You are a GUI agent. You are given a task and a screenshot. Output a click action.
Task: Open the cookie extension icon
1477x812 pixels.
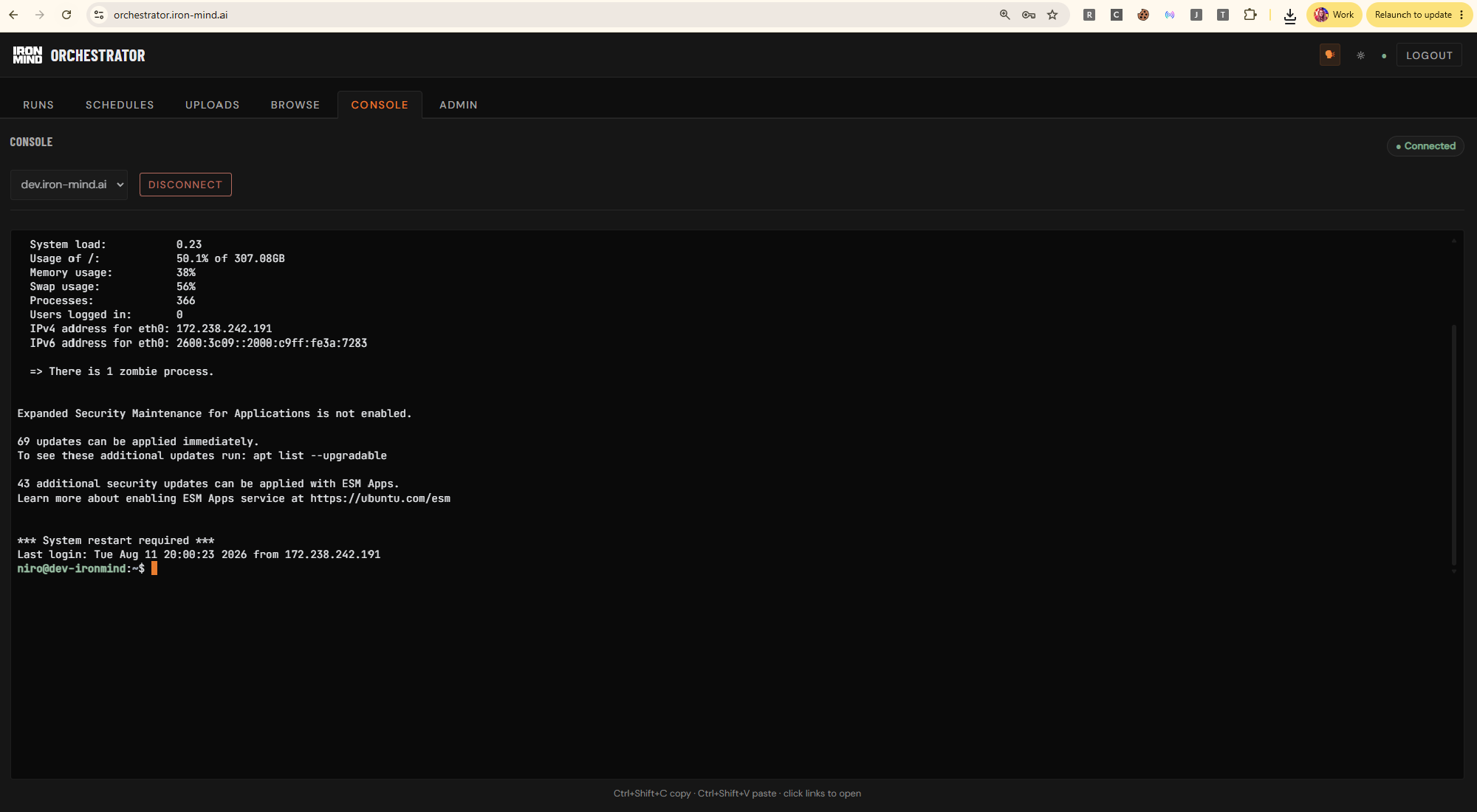click(x=1143, y=15)
